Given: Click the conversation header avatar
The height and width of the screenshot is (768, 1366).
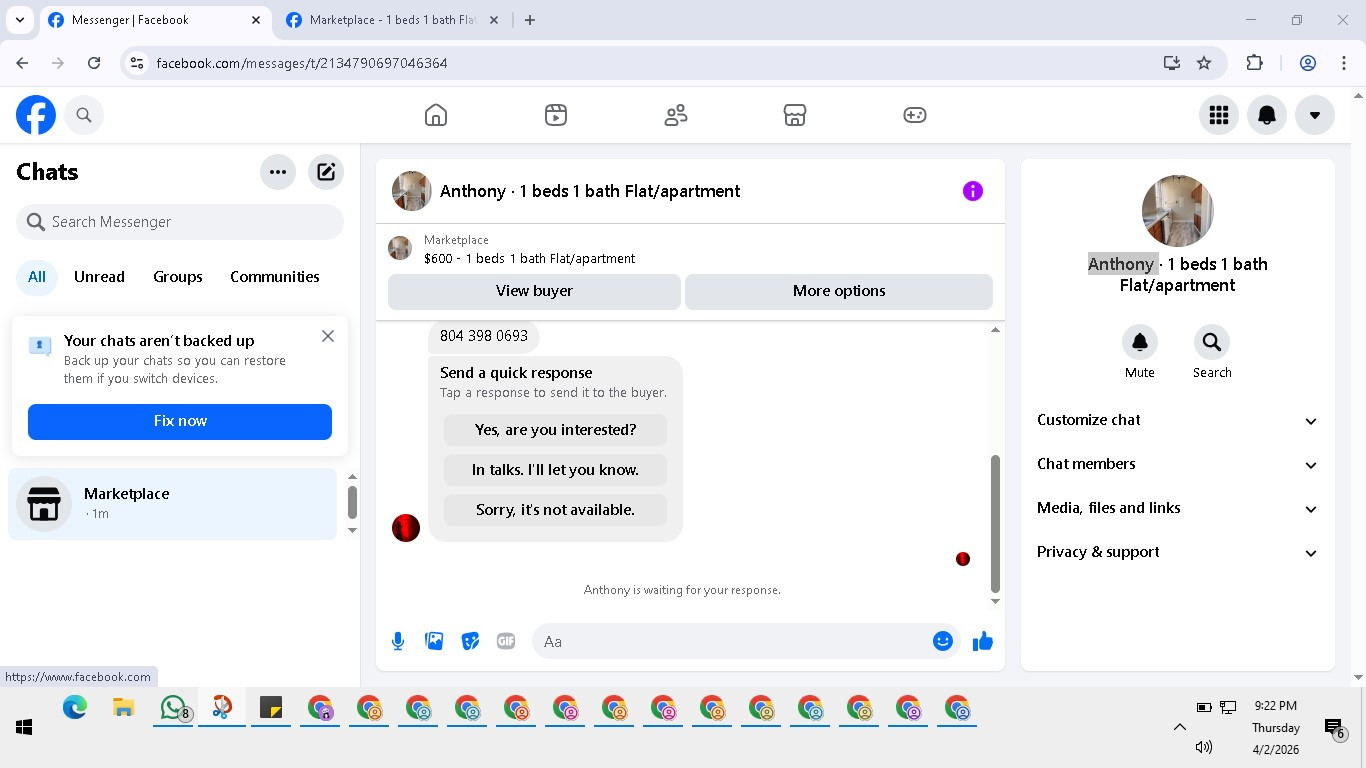Looking at the screenshot, I should tap(412, 191).
